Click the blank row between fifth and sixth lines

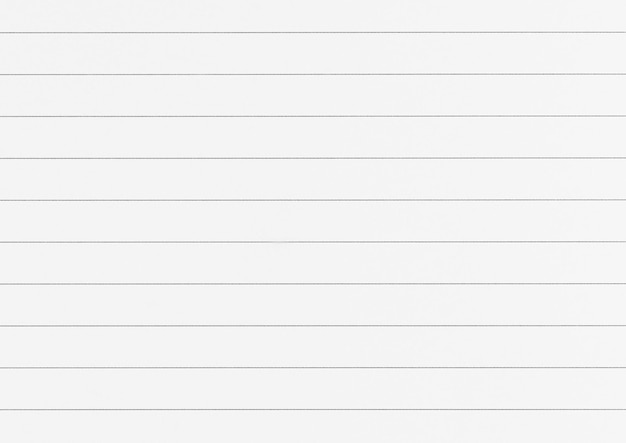[313, 221]
